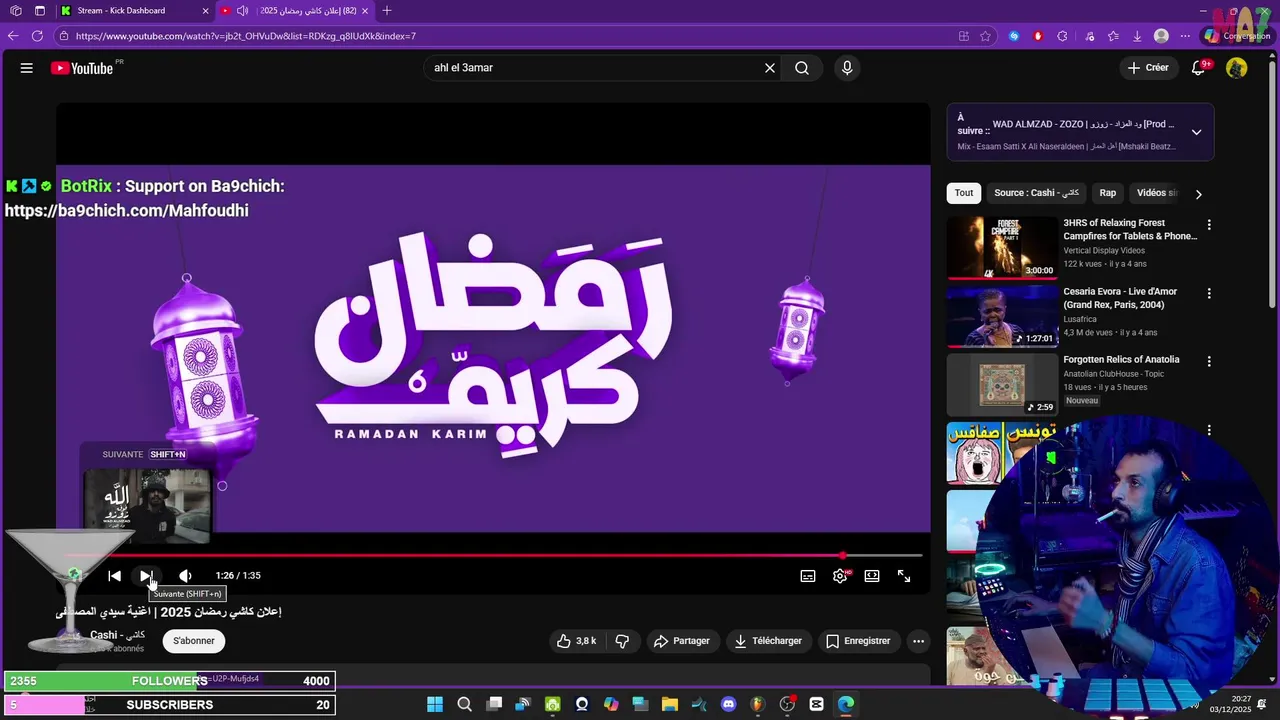Mute the playing tab via speaker icon

243,11
